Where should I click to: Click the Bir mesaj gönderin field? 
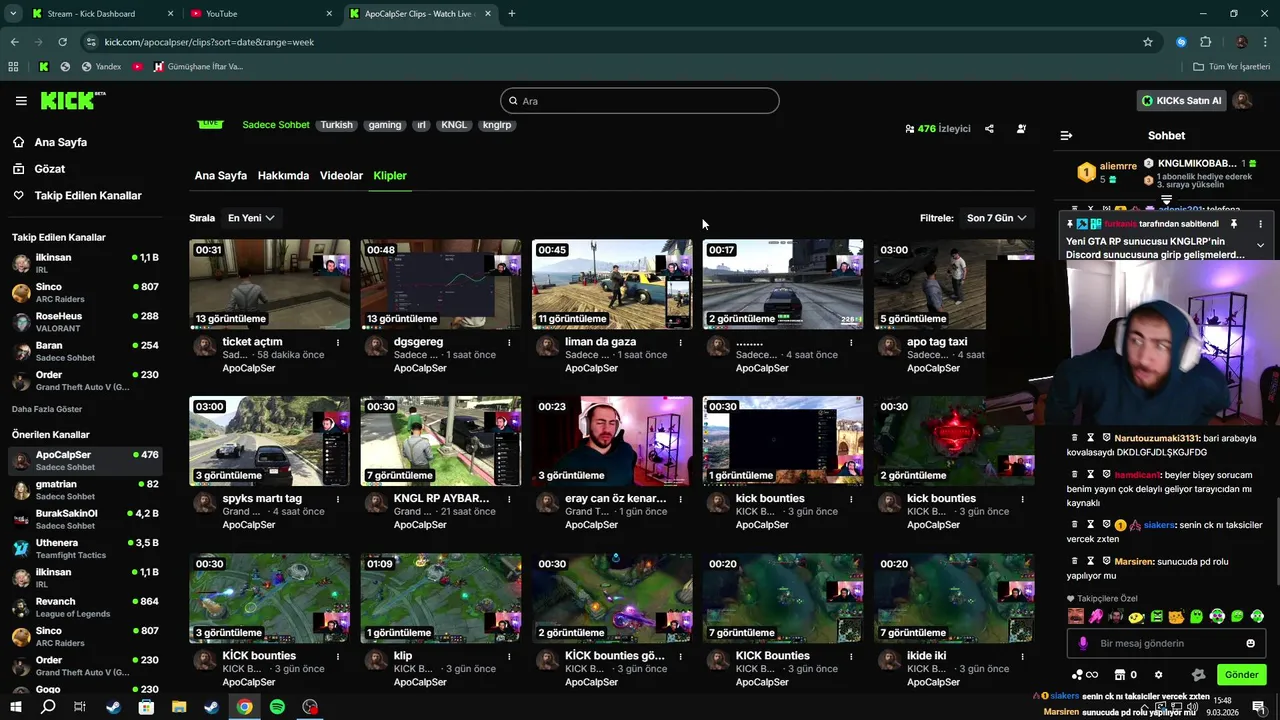[x=1166, y=643]
